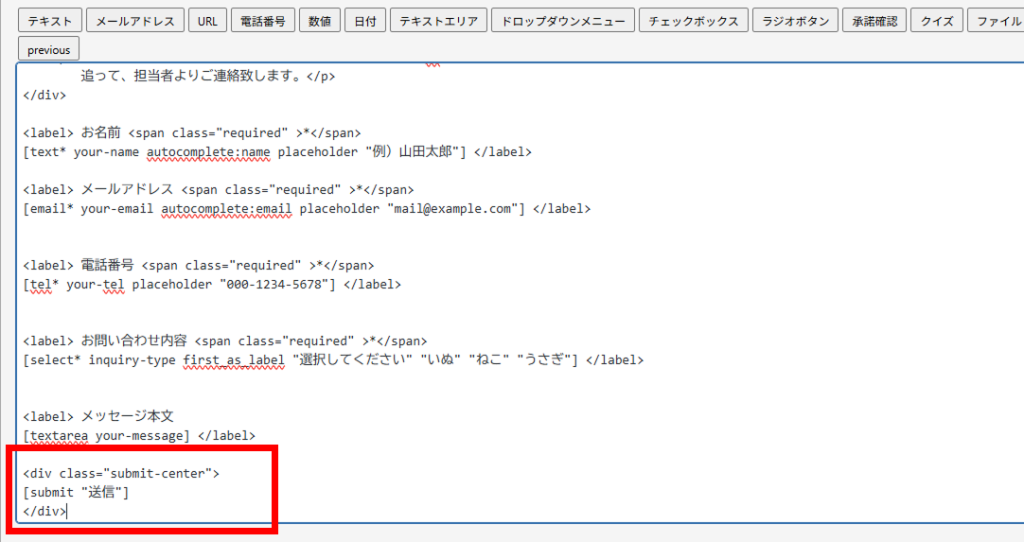Open the クイズ tag generator
The height and width of the screenshot is (542, 1024).
pyautogui.click(x=937, y=21)
